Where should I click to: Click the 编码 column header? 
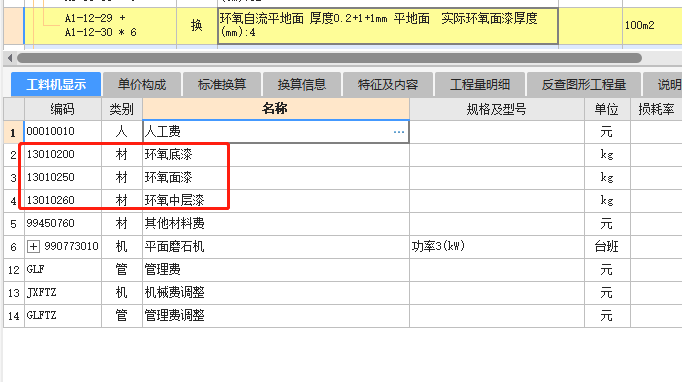click(x=63, y=109)
